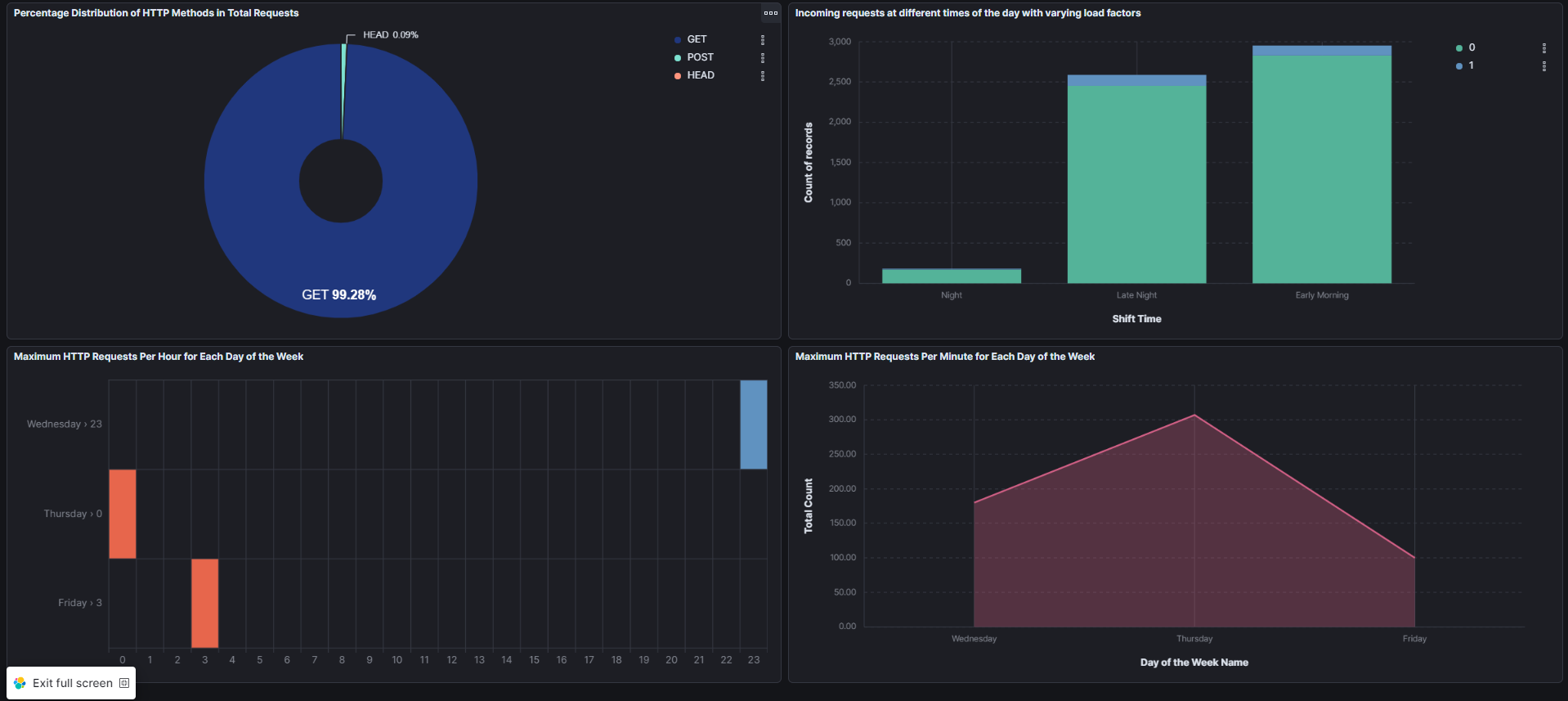Toggle HEAD series in pie legend
This screenshot has height=701, width=1568.
(x=701, y=75)
